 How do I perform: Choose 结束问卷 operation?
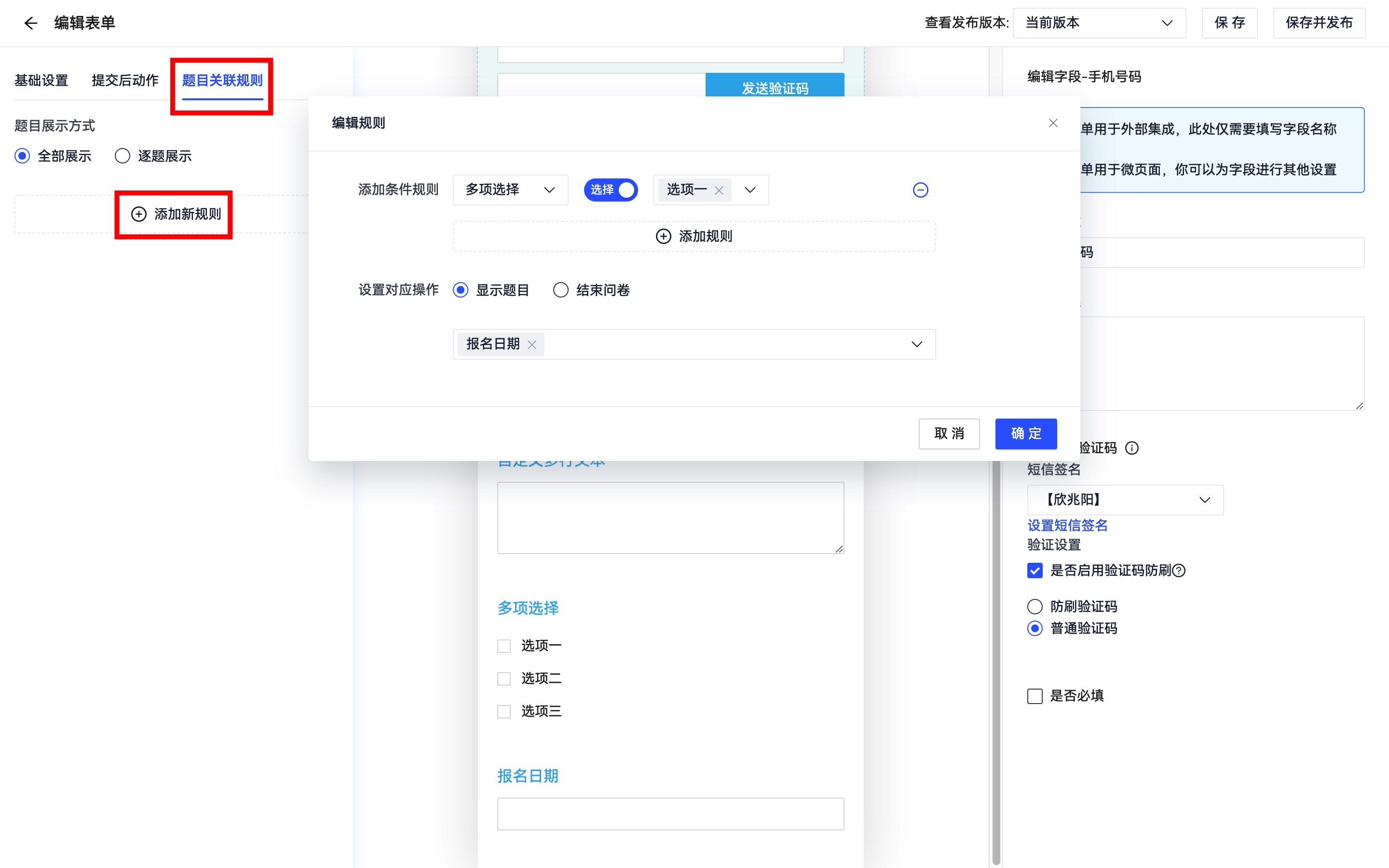[x=561, y=290]
